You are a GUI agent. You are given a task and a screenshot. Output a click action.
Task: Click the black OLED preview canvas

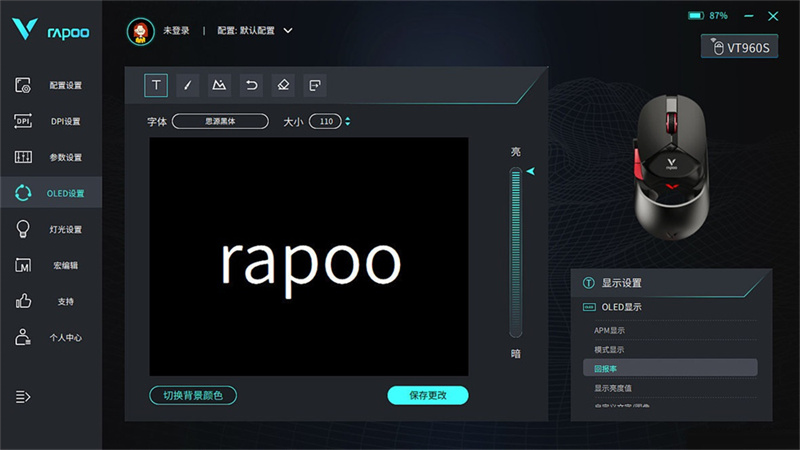pos(309,257)
